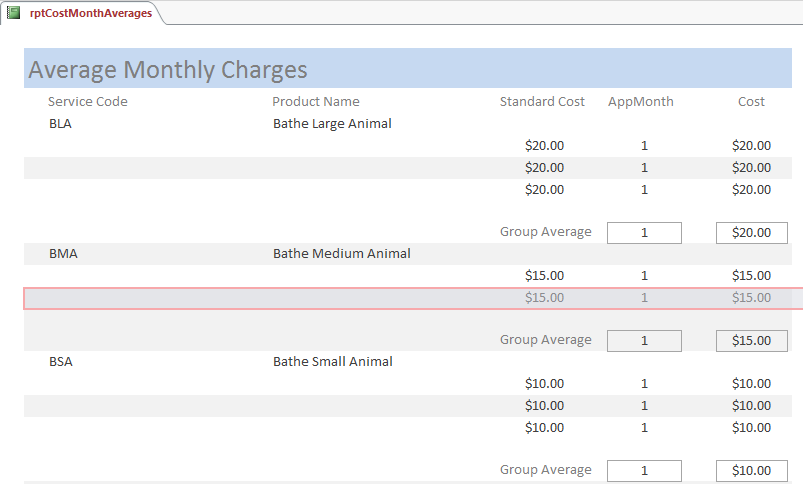
Task: Click the AppMonth group average box under BLA
Action: pyautogui.click(x=644, y=233)
